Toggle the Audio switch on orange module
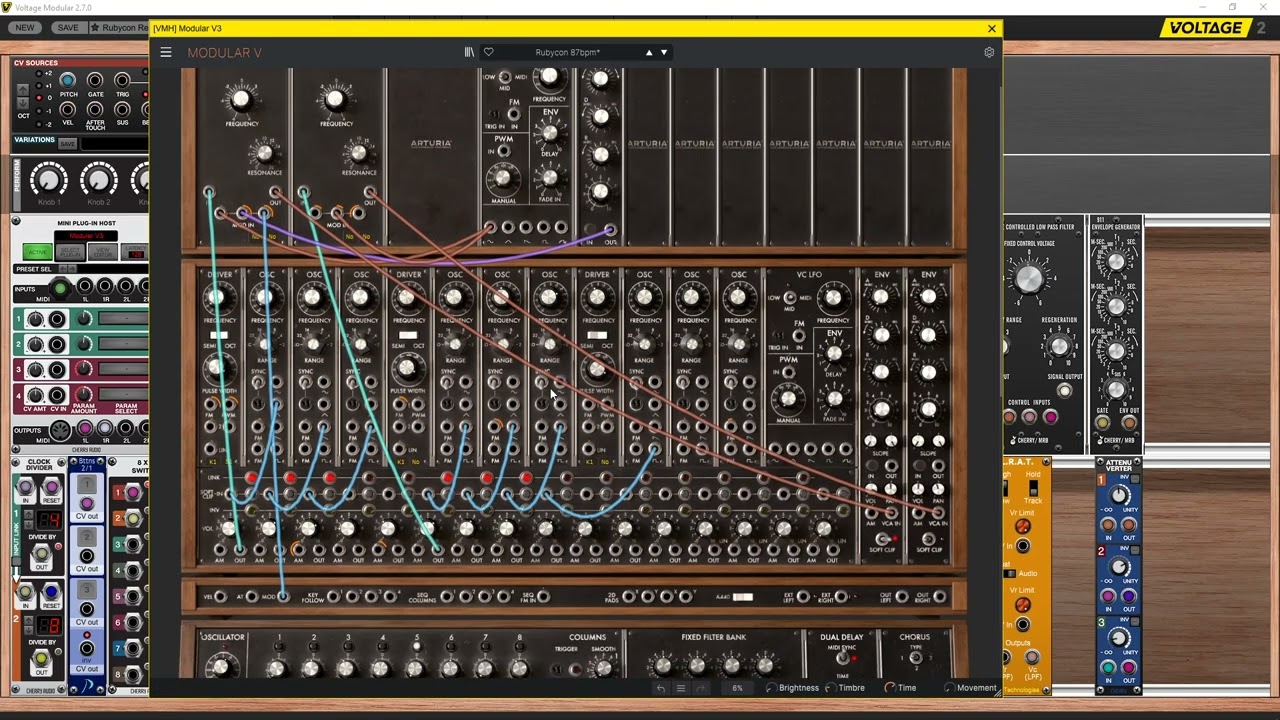 pyautogui.click(x=1011, y=573)
